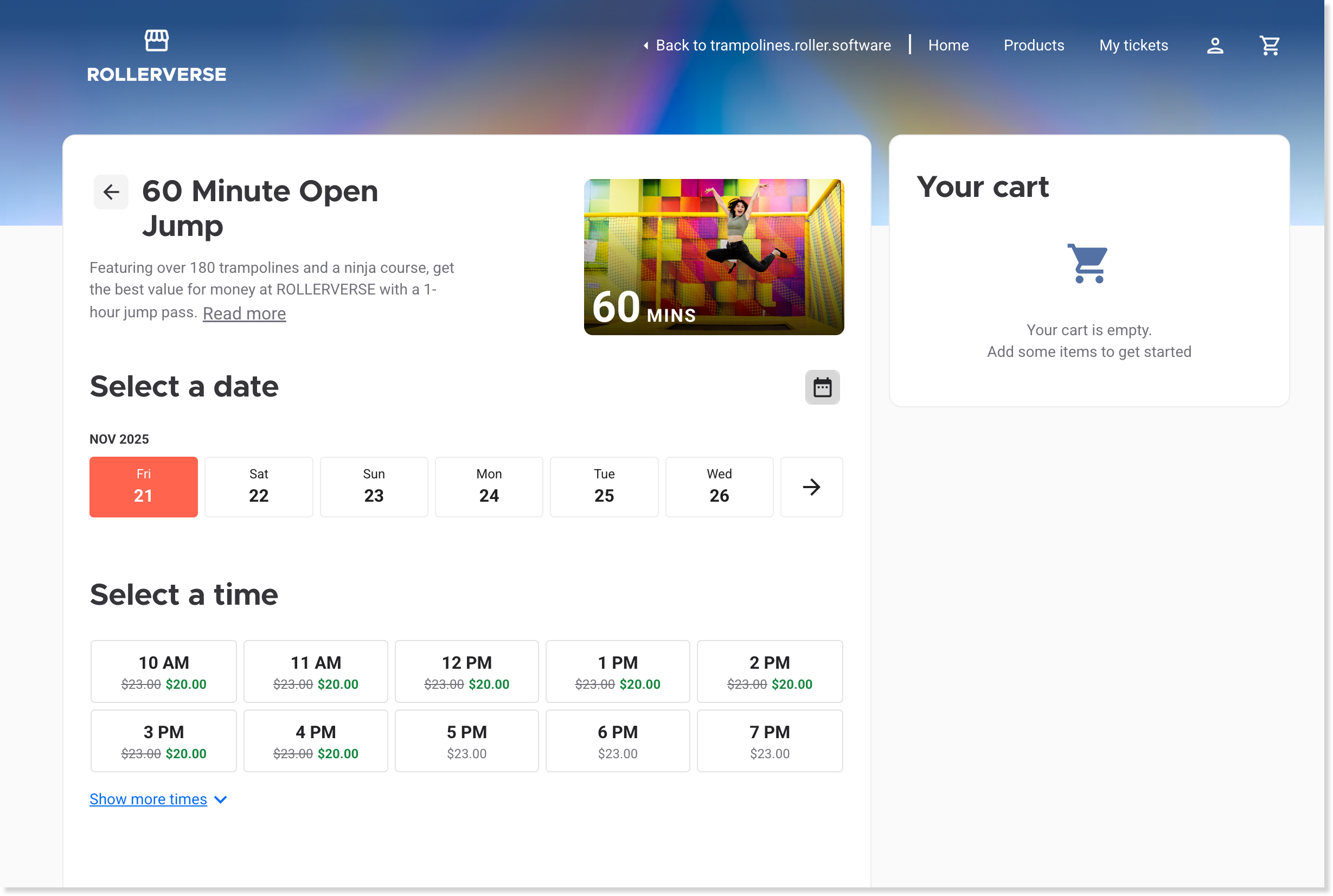Click the 60 MINS product thumbnail

[713, 257]
